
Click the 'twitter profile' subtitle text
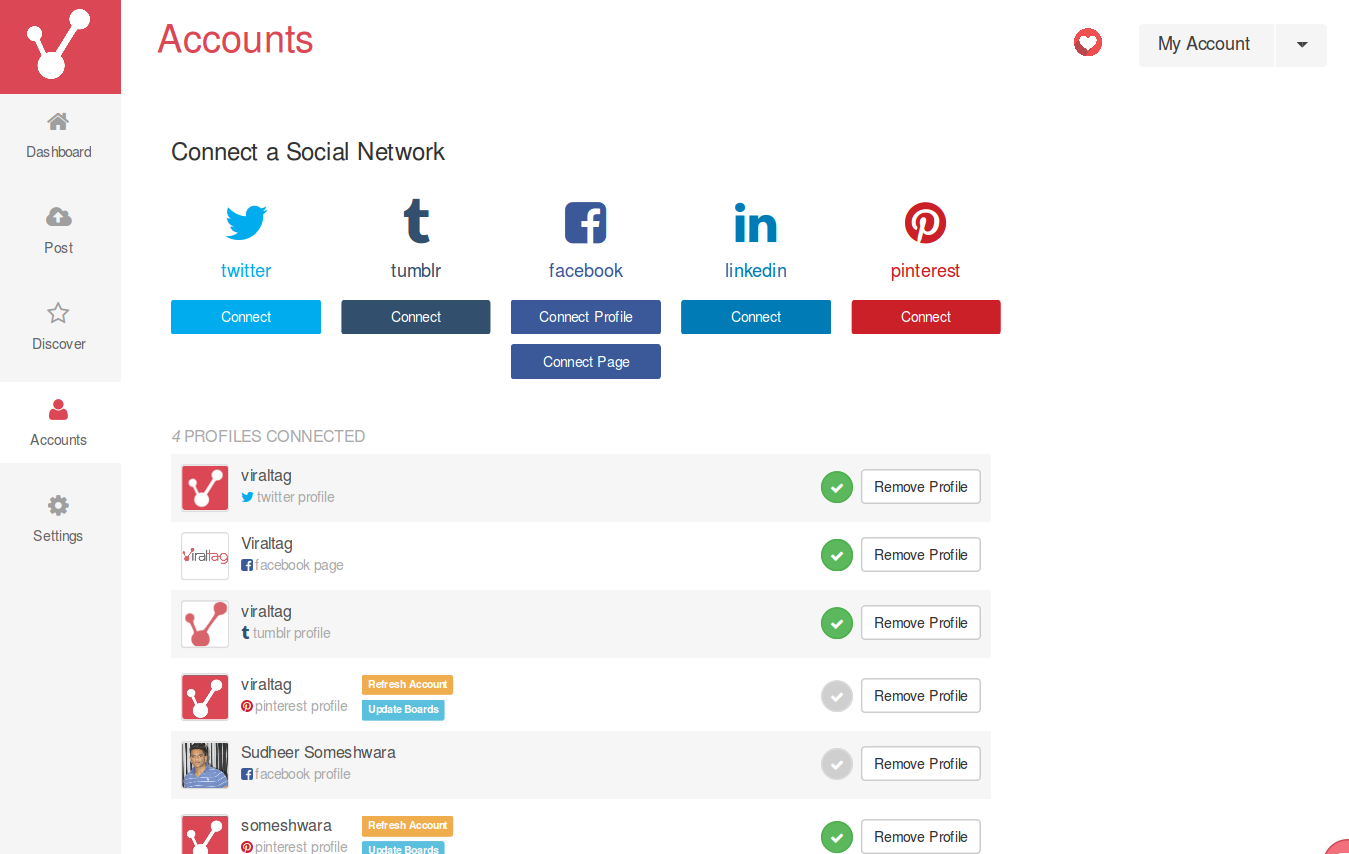pyautogui.click(x=296, y=497)
